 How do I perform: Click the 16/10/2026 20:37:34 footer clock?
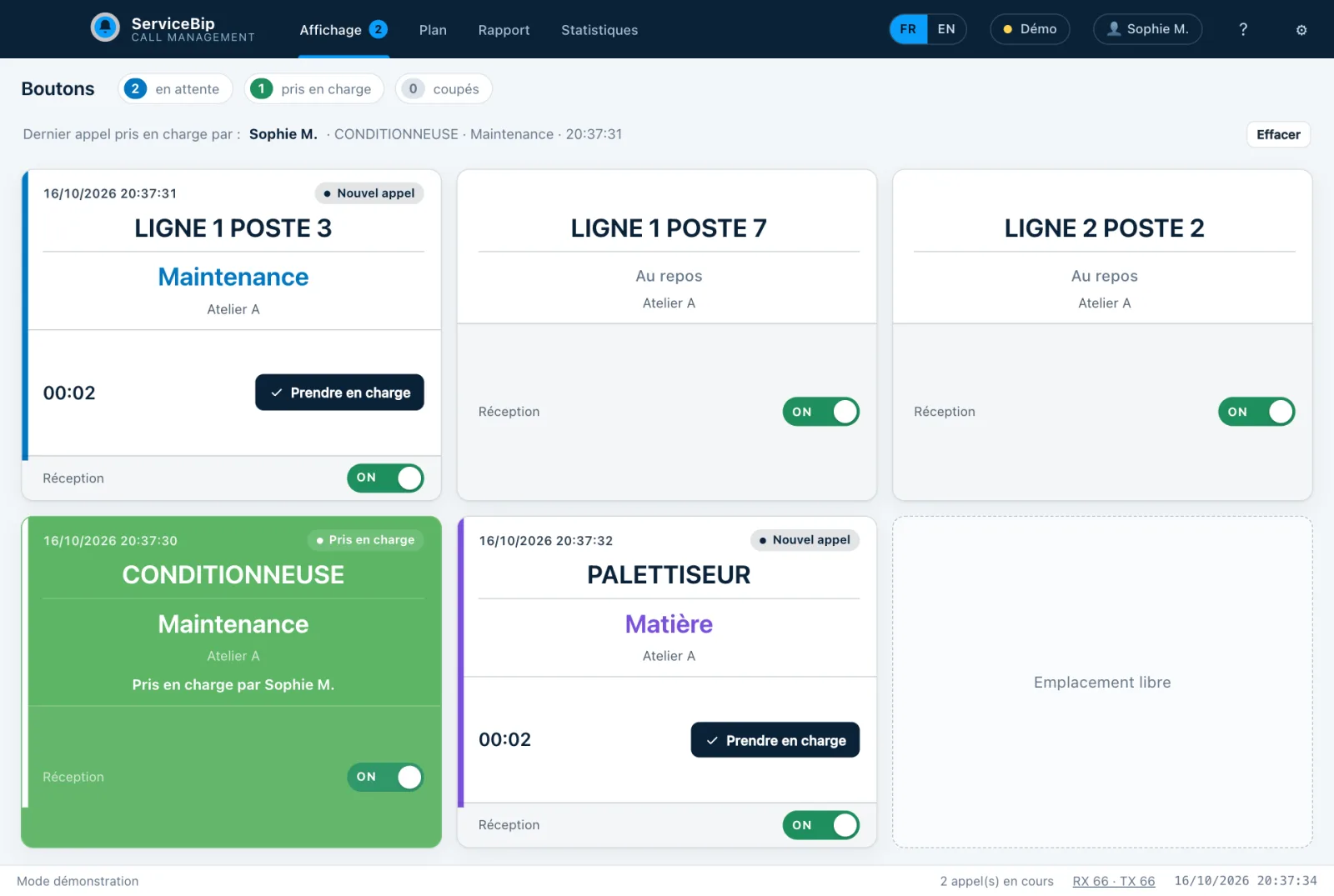[1246, 881]
